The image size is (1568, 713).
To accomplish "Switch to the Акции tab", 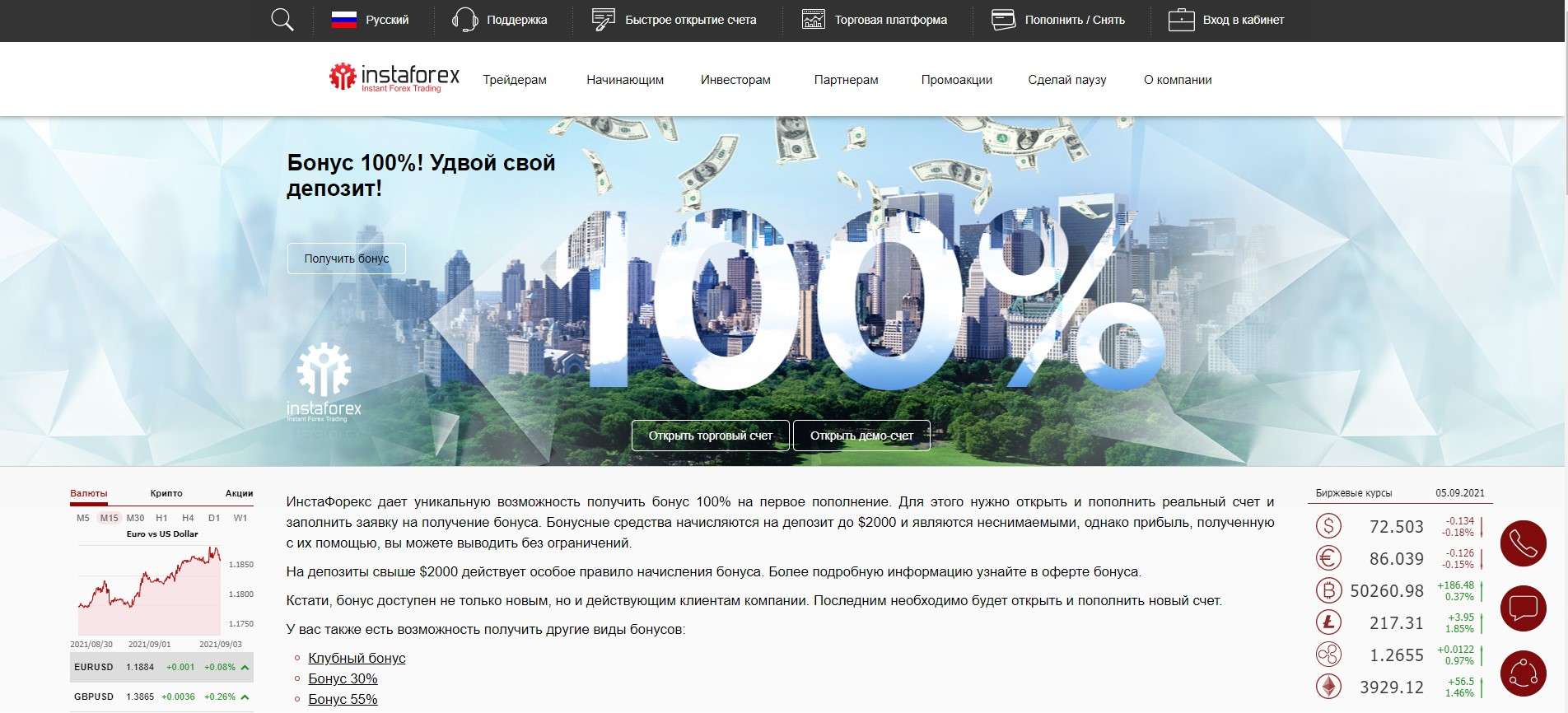I will [239, 493].
